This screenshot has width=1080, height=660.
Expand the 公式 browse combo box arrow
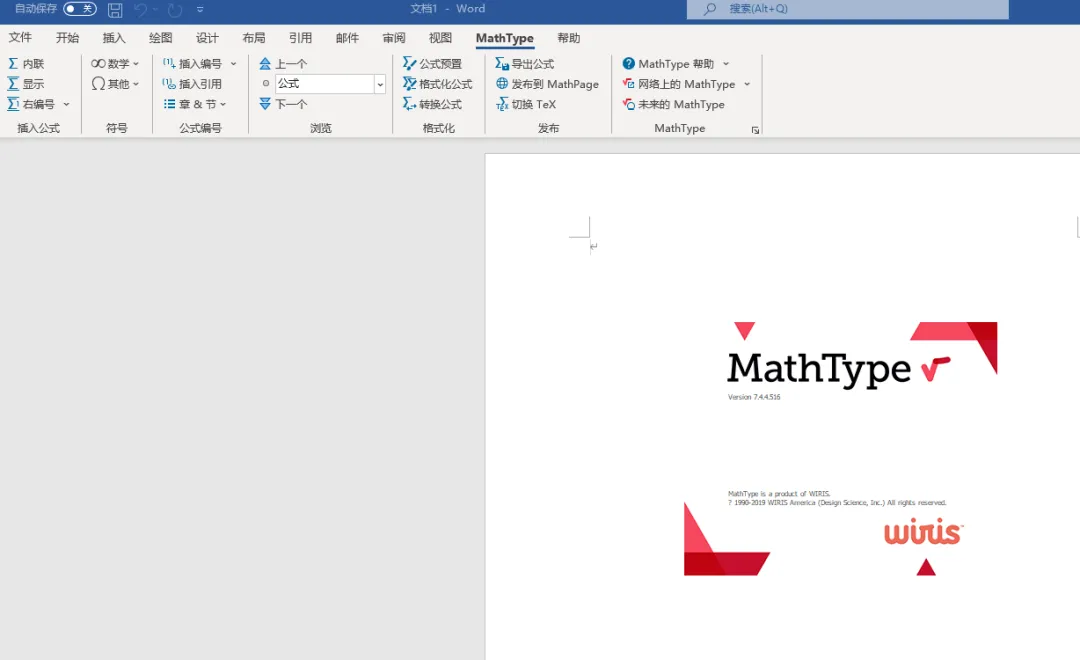pos(380,84)
